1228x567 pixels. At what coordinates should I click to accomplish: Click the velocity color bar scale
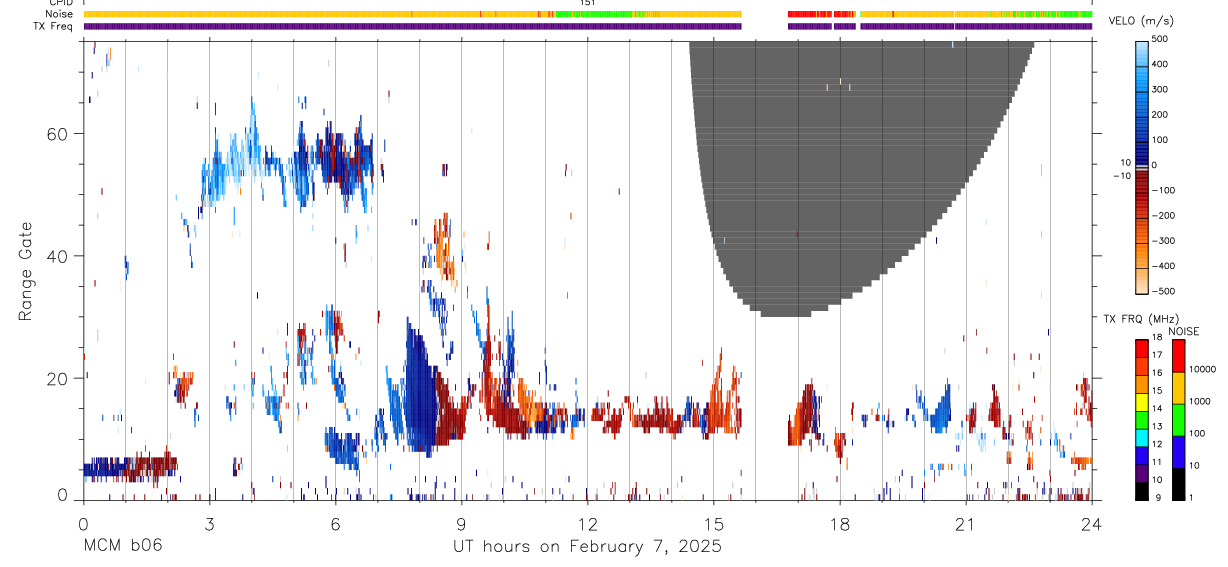1142,166
